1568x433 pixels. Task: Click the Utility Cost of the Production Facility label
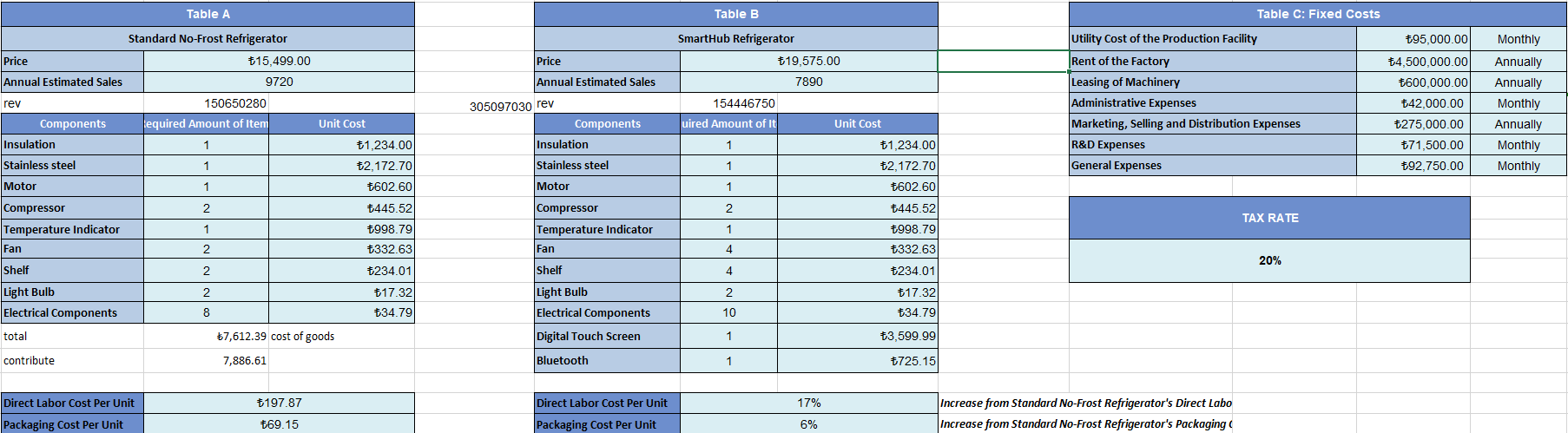tap(1212, 38)
